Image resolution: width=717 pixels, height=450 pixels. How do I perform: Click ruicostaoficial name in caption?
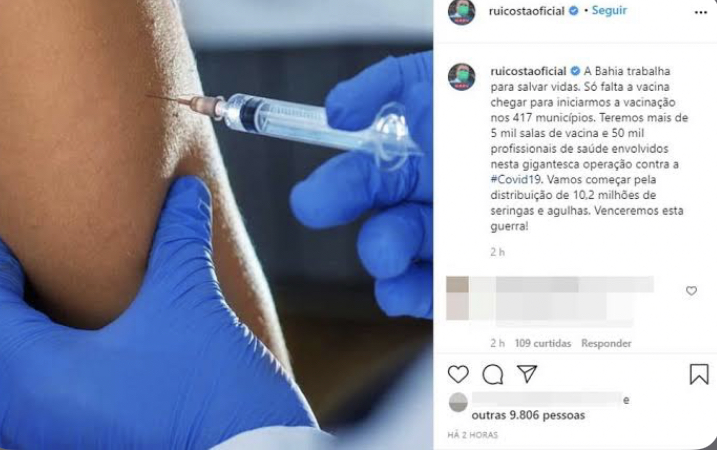click(x=528, y=71)
